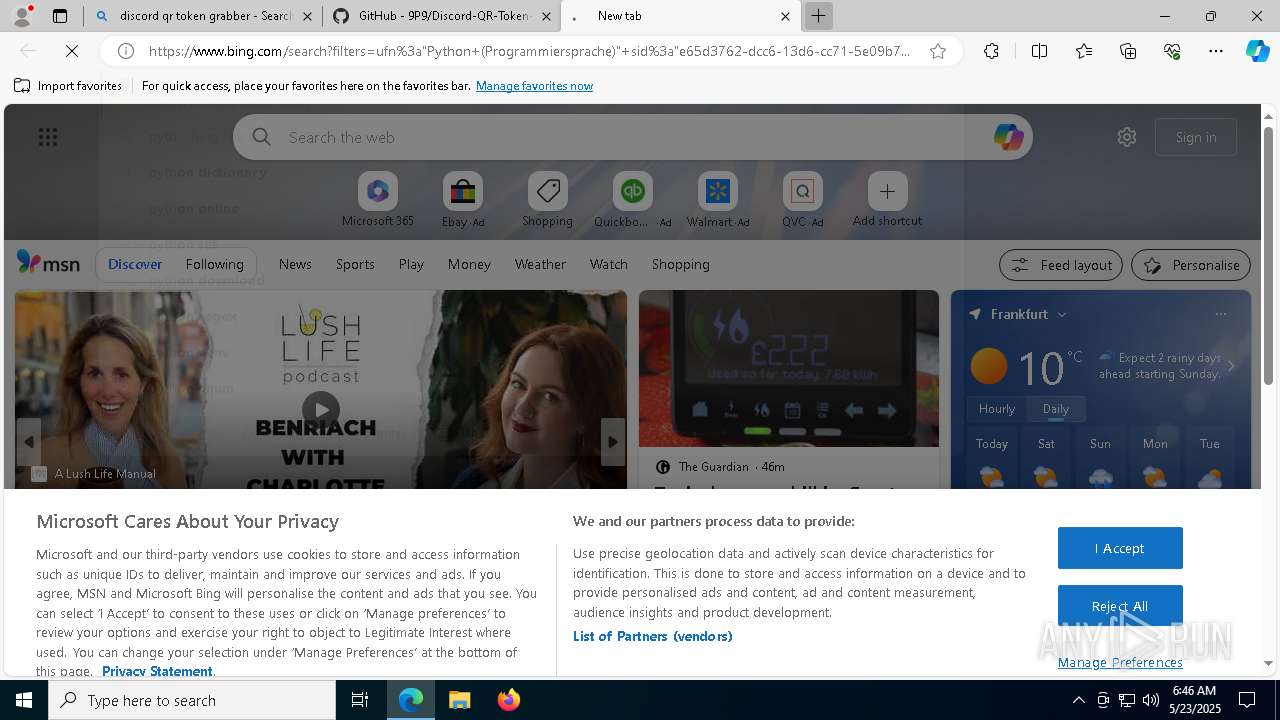
Task: Open Favorites hub icon
Action: click(1084, 51)
